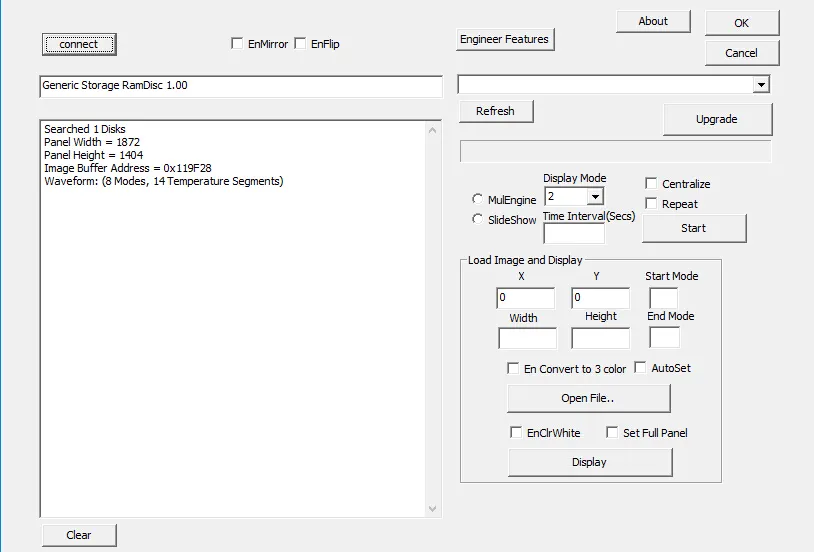Image resolution: width=814 pixels, height=552 pixels.
Task: Click the Height input field
Action: pyautogui.click(x=600, y=338)
